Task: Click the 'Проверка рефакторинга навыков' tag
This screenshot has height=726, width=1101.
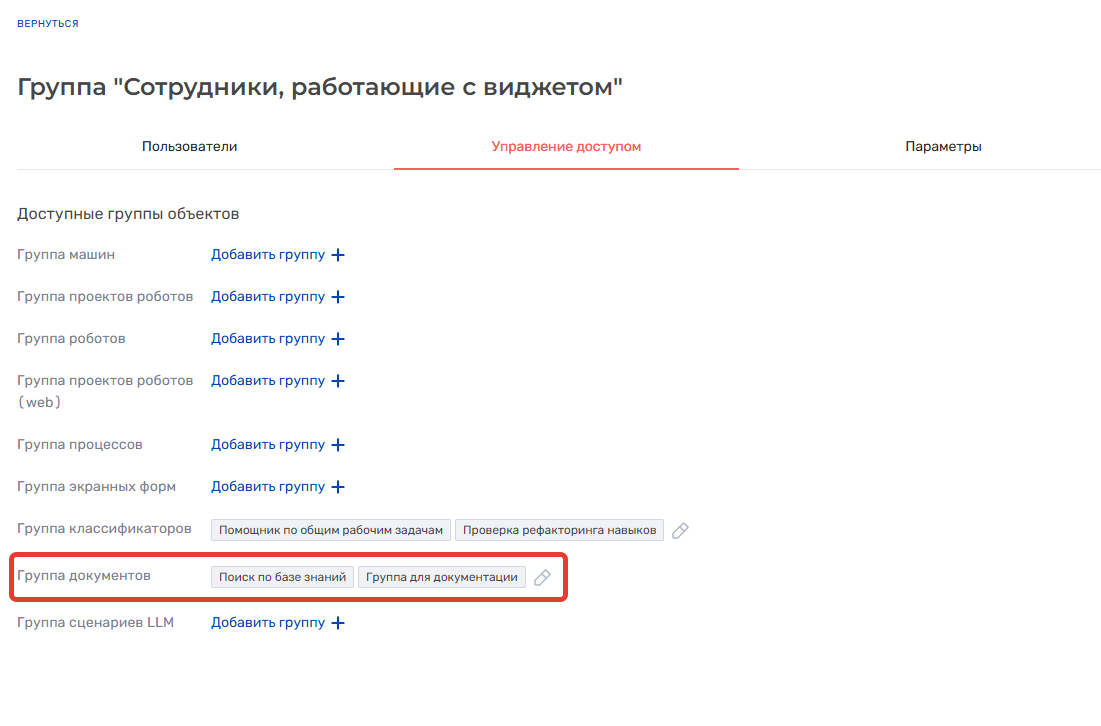Action: [x=559, y=530]
